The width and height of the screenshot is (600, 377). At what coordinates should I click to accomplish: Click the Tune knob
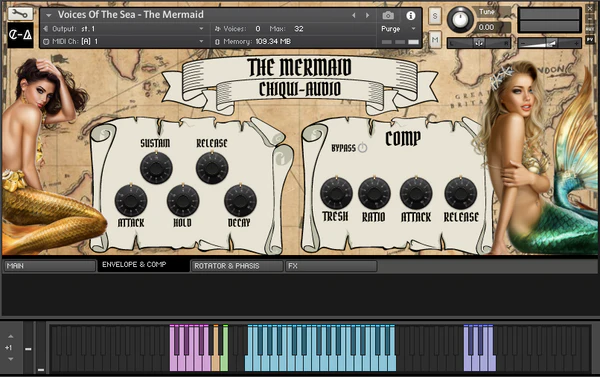460,20
